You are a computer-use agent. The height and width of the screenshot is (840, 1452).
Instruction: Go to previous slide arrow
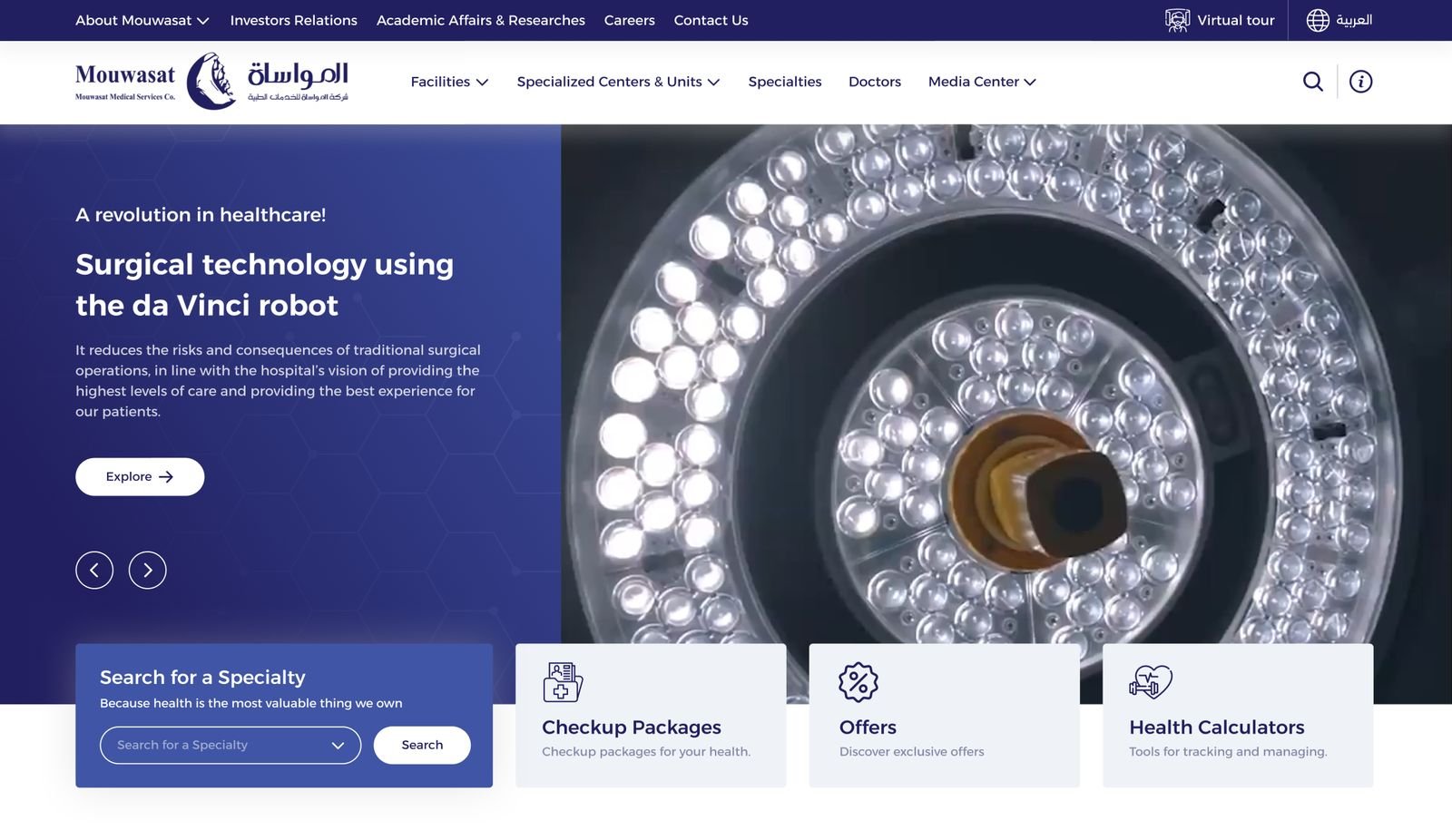[x=94, y=571]
